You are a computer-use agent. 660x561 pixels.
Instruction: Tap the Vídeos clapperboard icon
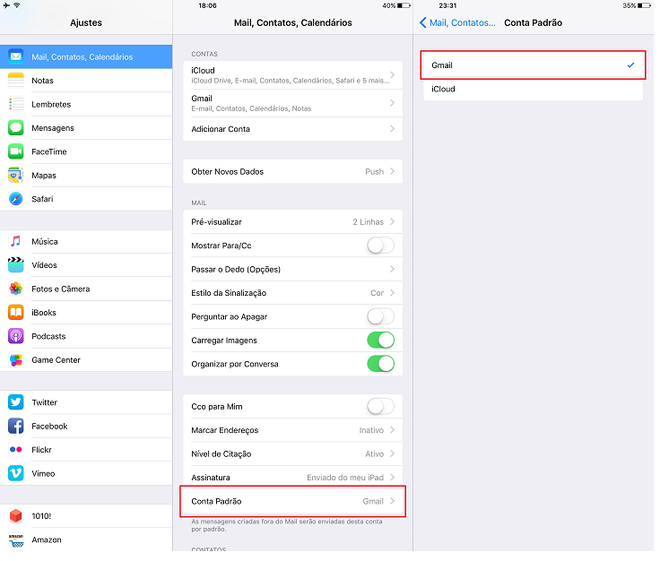(x=16, y=265)
